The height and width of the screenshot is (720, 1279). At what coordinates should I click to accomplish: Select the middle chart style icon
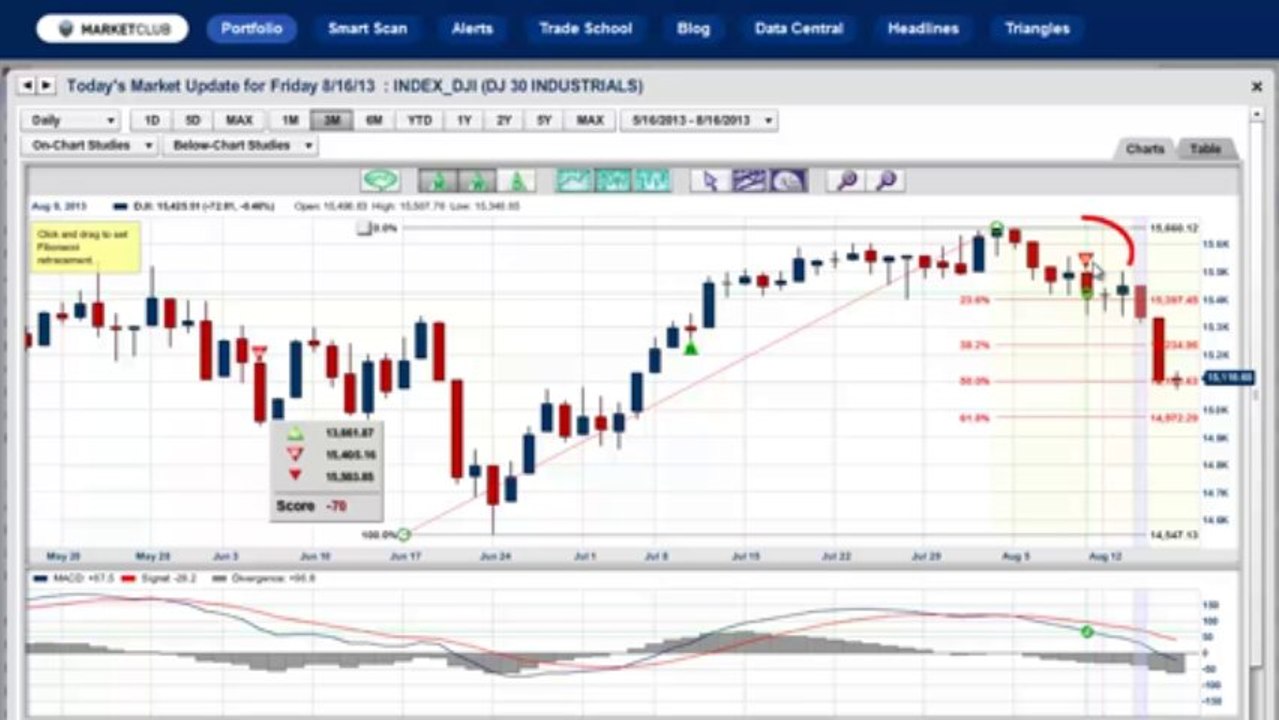(613, 181)
